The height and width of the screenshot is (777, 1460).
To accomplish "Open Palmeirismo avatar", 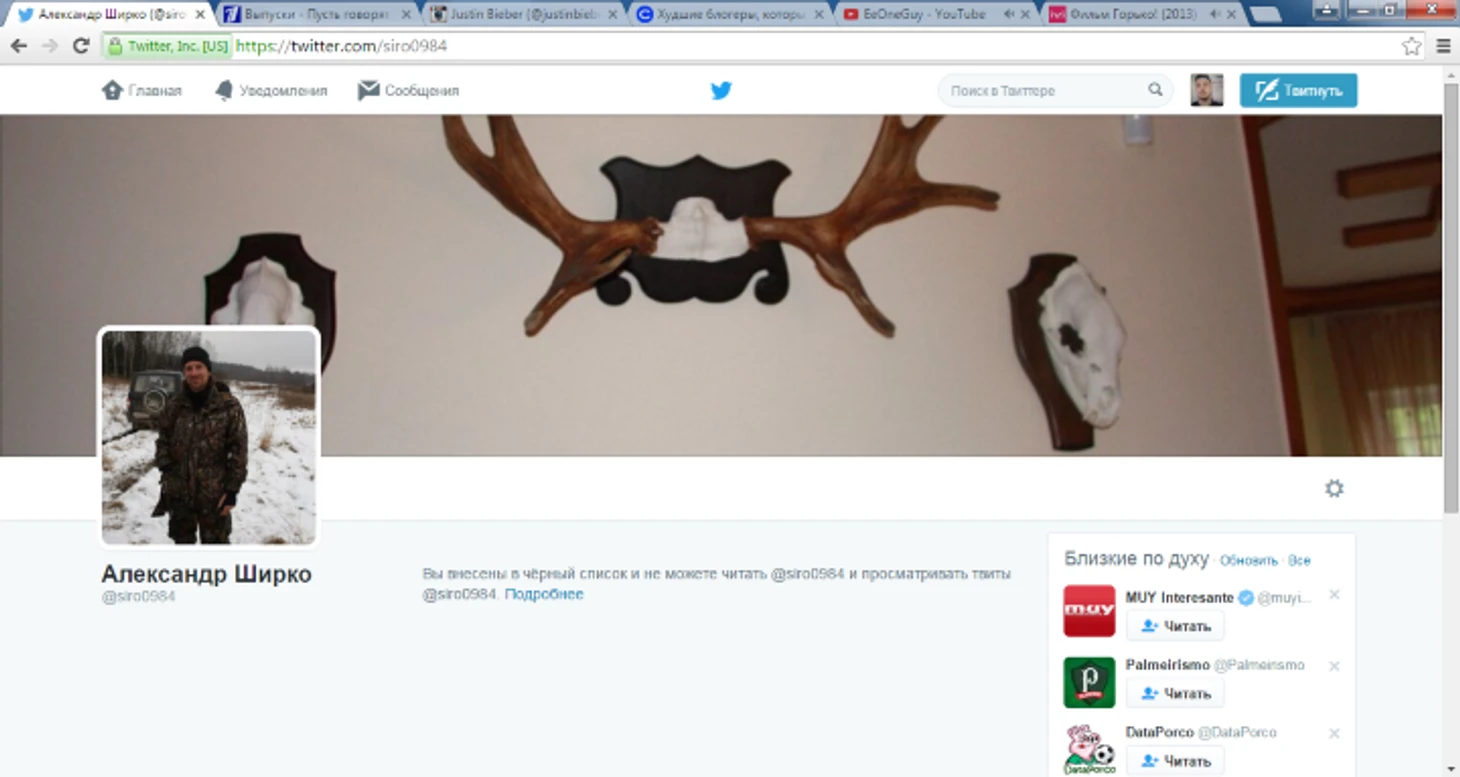I will click(1089, 682).
